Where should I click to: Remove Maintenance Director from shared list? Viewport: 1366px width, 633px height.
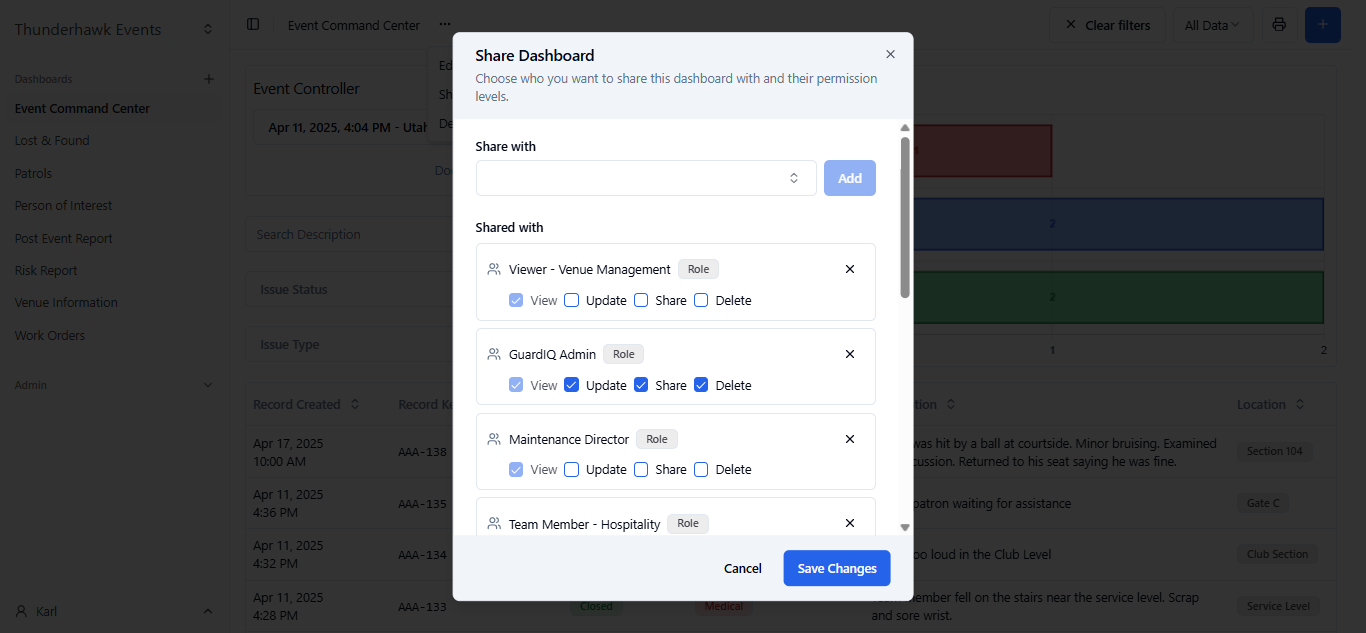(850, 439)
